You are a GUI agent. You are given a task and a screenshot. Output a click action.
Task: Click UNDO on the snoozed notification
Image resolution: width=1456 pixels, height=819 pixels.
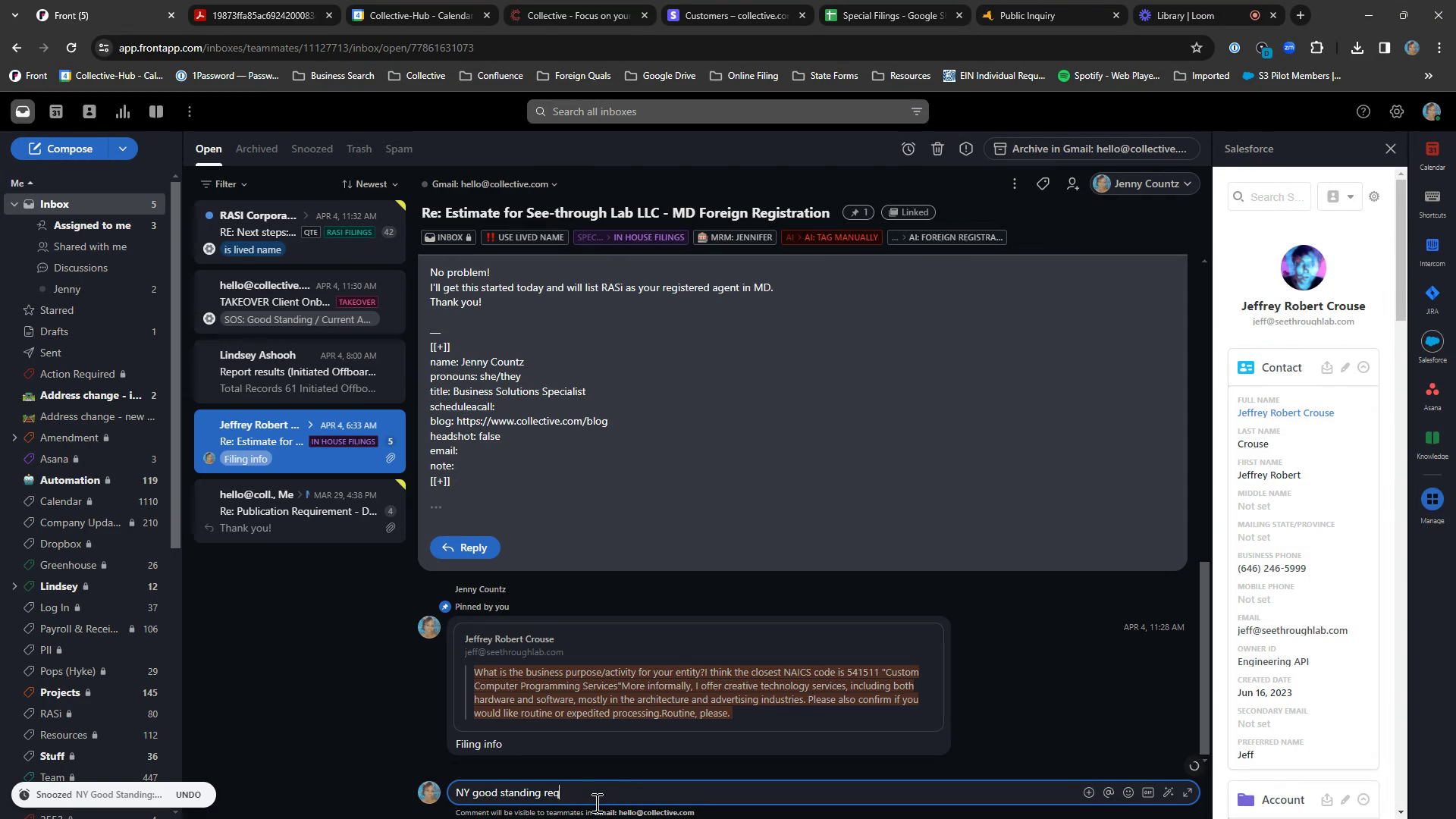(188, 795)
